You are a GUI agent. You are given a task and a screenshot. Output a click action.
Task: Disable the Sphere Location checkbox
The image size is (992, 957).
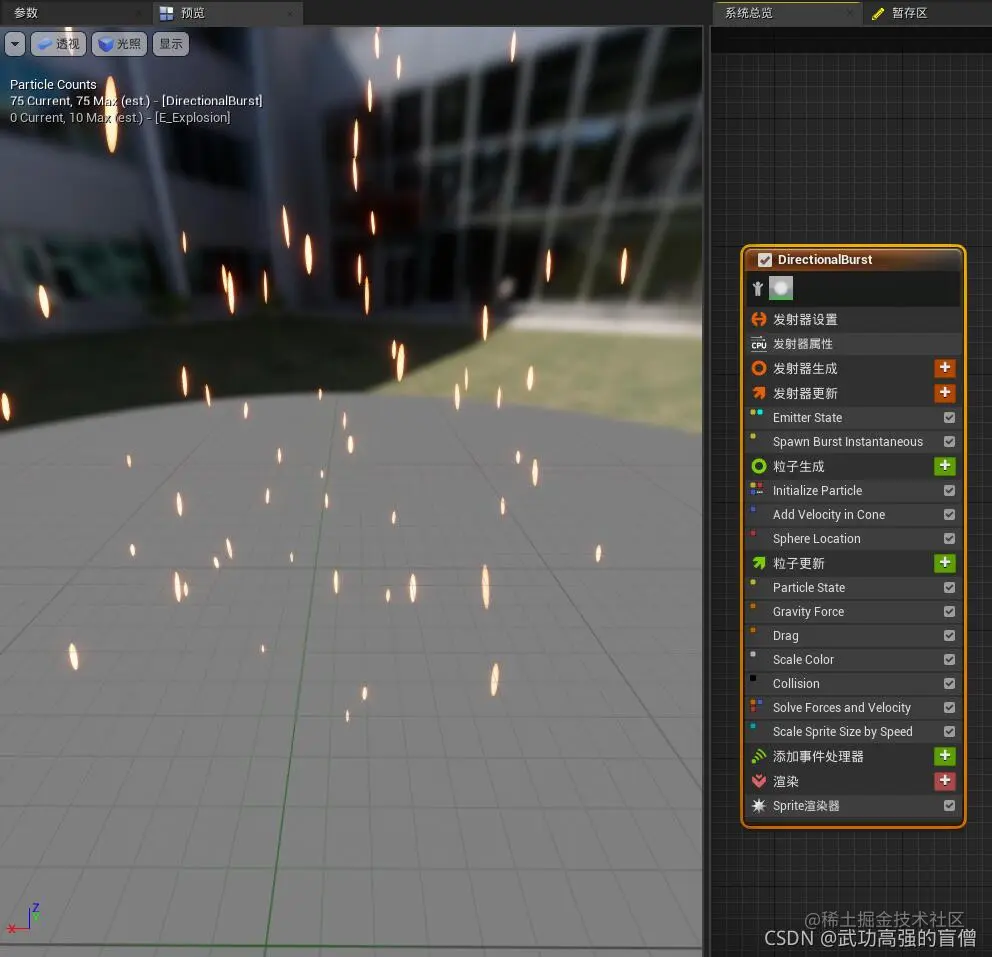pyautogui.click(x=949, y=538)
